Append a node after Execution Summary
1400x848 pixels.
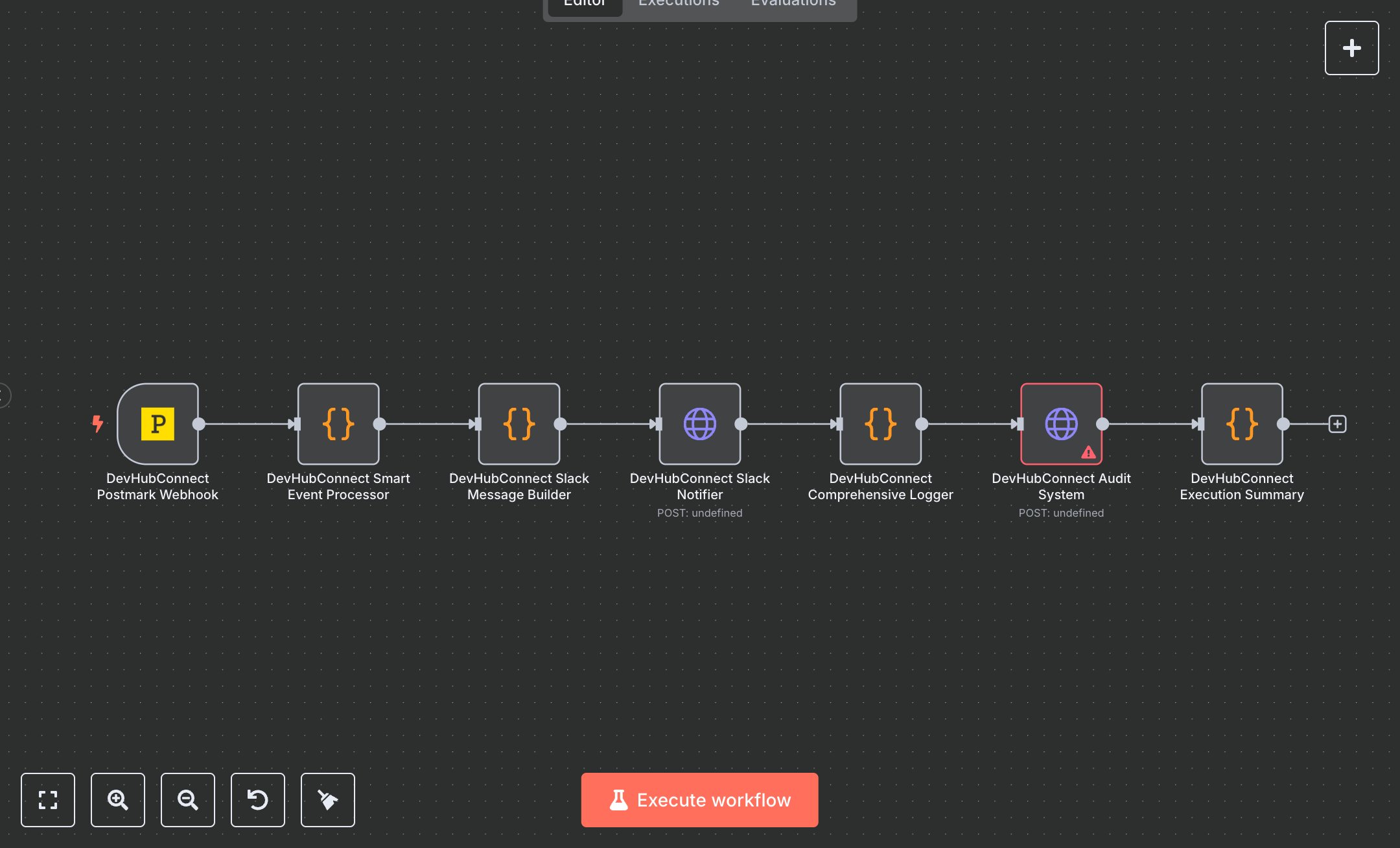point(1338,424)
